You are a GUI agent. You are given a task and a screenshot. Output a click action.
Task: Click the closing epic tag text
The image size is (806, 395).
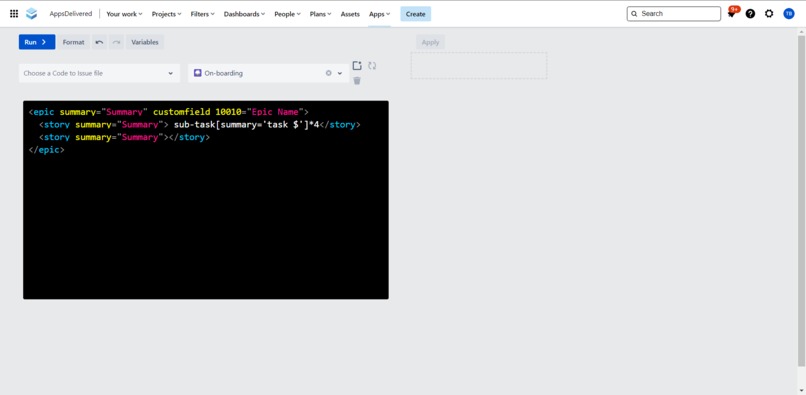coord(47,150)
